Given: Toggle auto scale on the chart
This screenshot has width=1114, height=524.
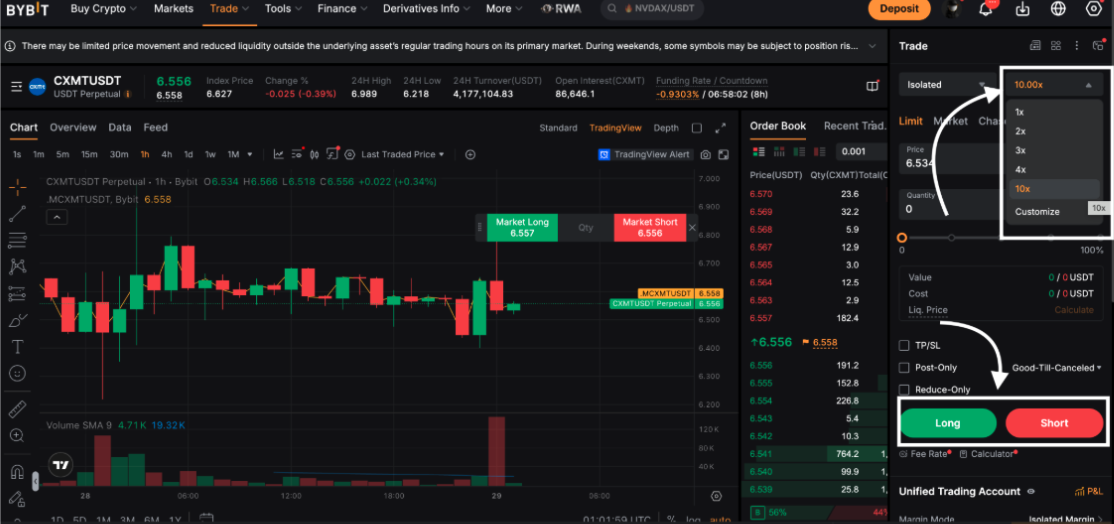Looking at the screenshot, I should pos(720,519).
